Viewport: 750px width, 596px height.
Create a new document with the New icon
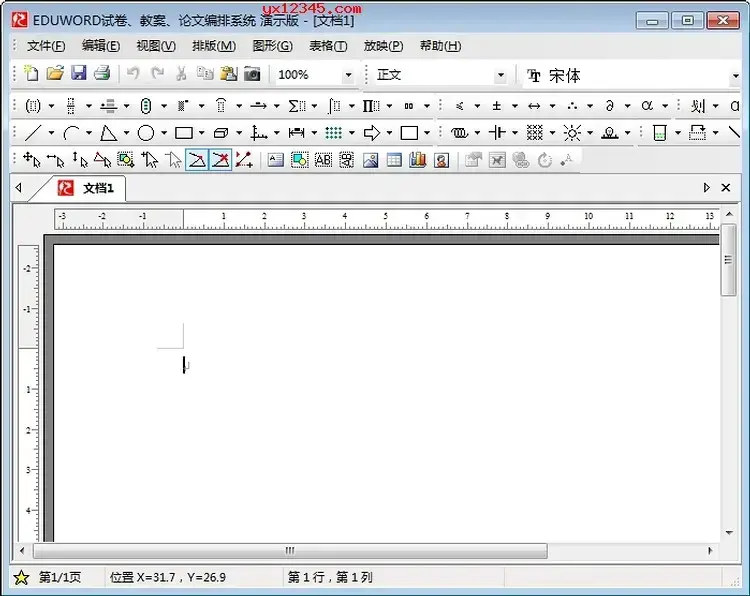pyautogui.click(x=32, y=74)
